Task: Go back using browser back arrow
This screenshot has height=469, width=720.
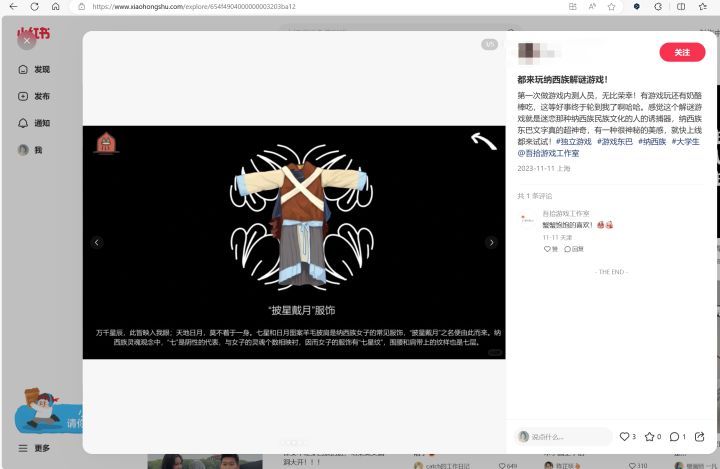Action: [13, 6]
